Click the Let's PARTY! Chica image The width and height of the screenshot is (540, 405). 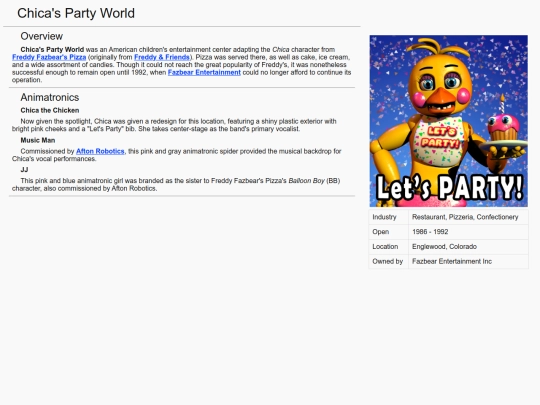click(x=448, y=121)
